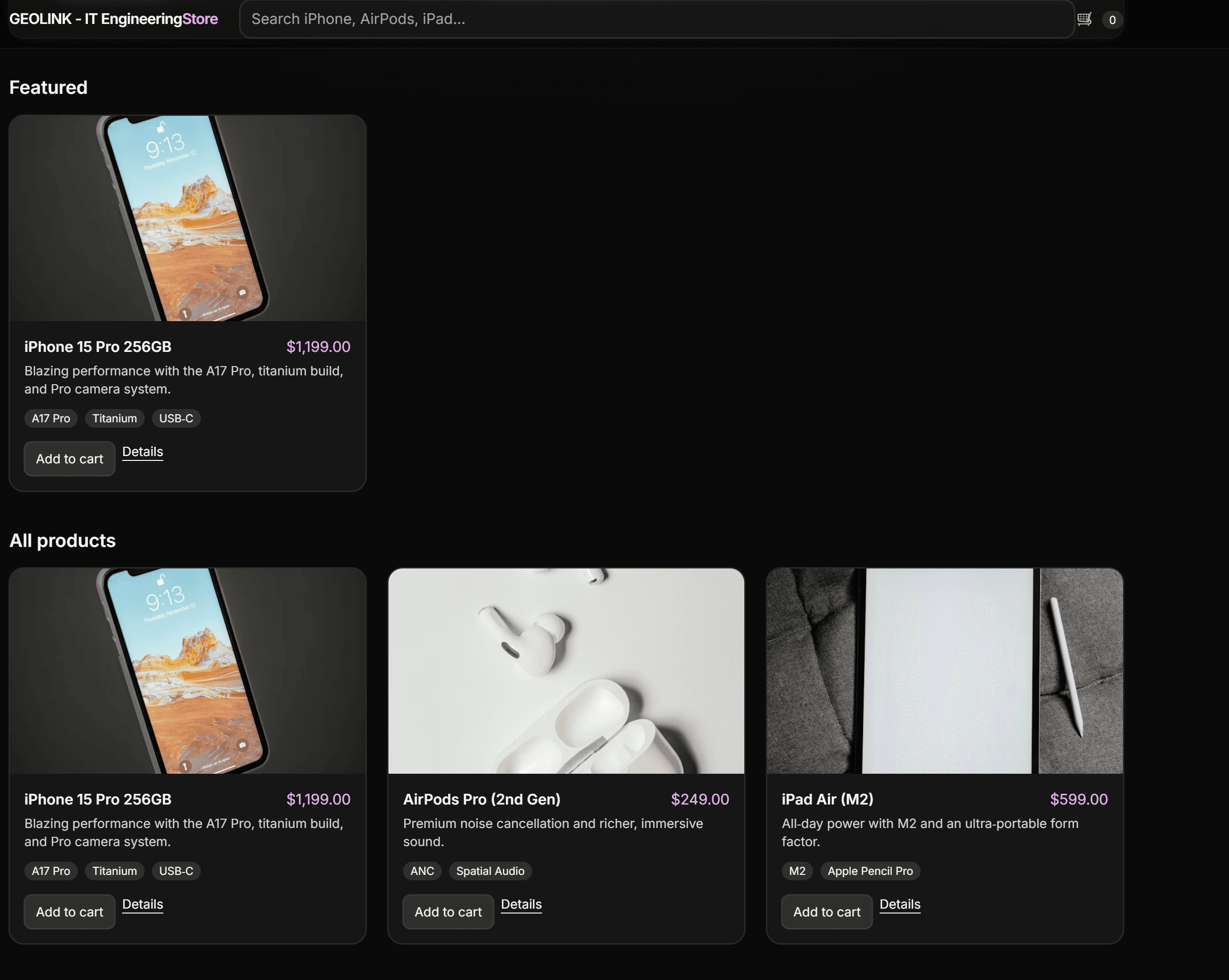The height and width of the screenshot is (980, 1229).
Task: Open Details link for AirPods Pro
Action: click(521, 904)
